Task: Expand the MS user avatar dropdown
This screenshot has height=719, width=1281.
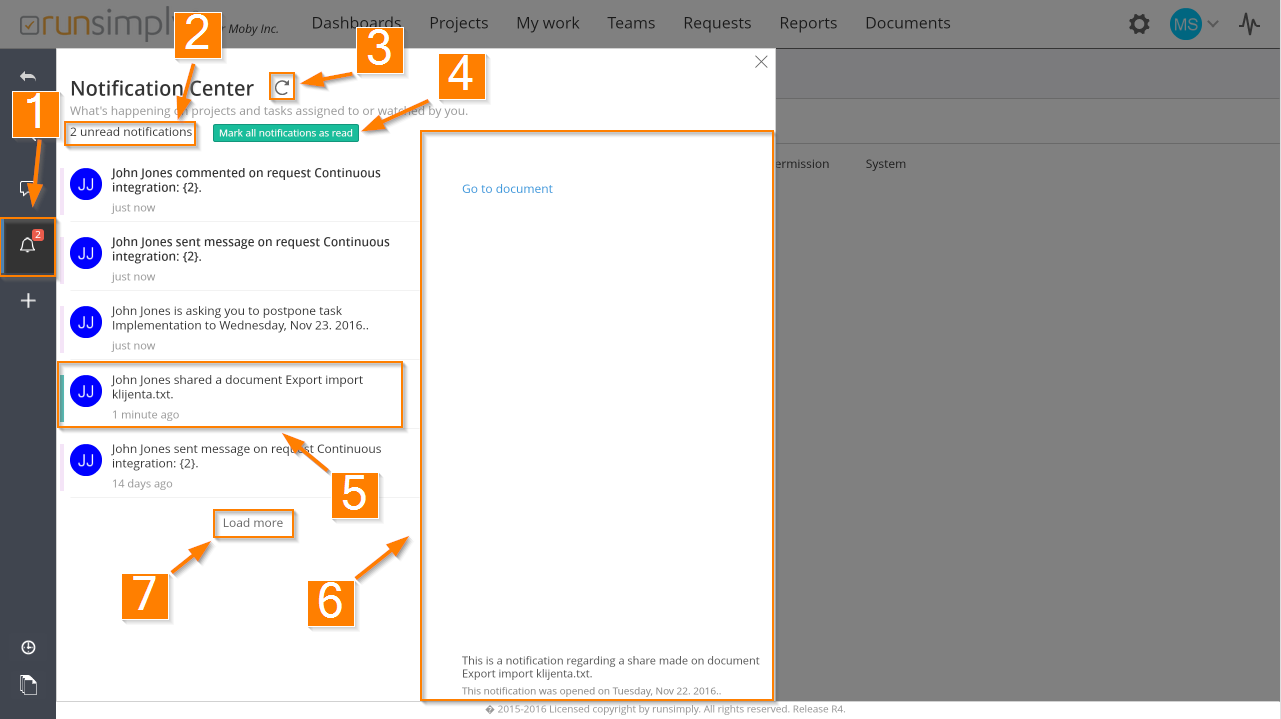Action: (x=1194, y=24)
